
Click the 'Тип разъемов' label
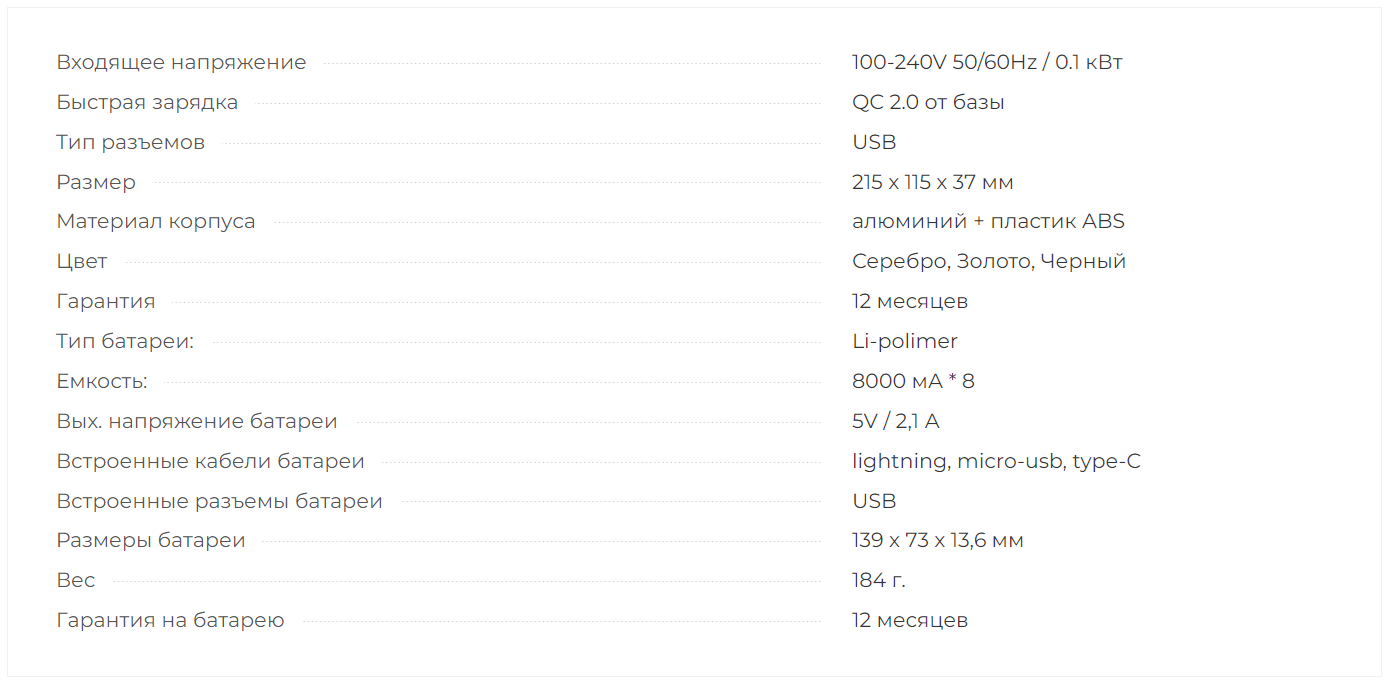click(x=130, y=142)
